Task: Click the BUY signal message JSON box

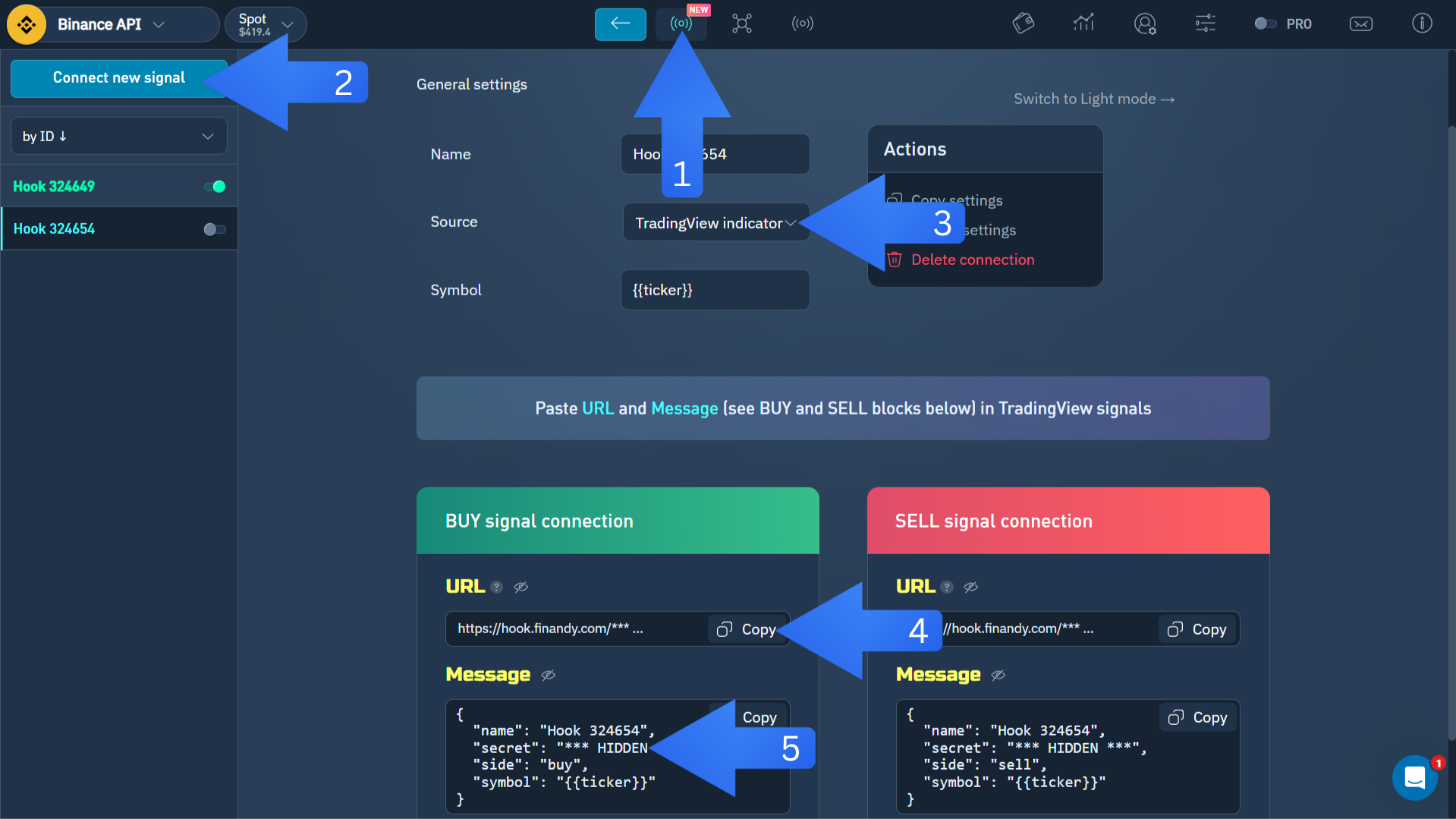Action: 618,756
